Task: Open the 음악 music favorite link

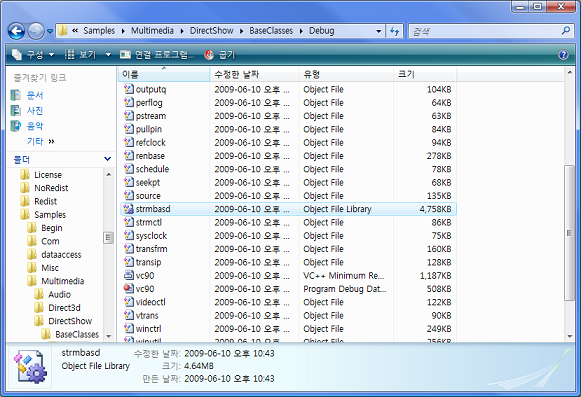Action: [x=27, y=126]
